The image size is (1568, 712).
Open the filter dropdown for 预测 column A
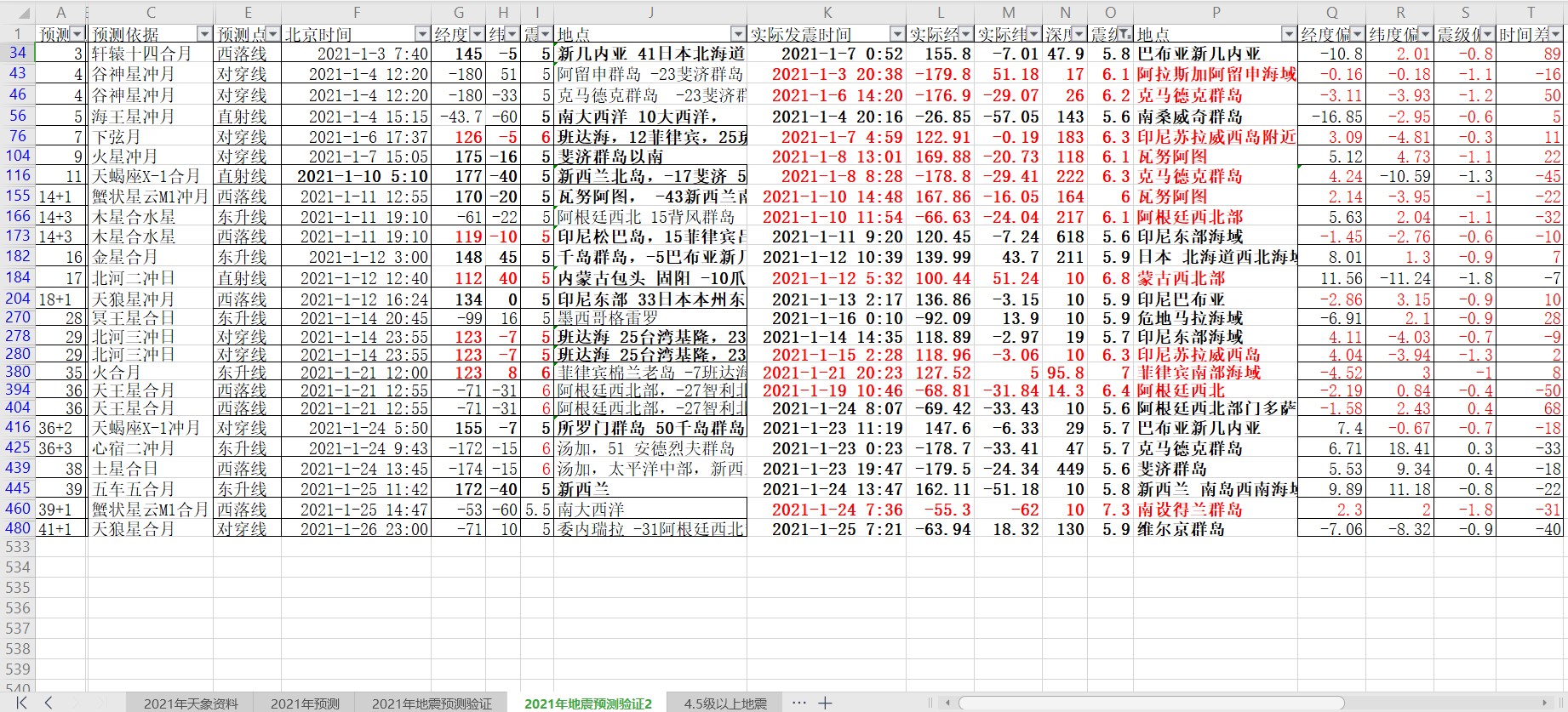coord(77,34)
